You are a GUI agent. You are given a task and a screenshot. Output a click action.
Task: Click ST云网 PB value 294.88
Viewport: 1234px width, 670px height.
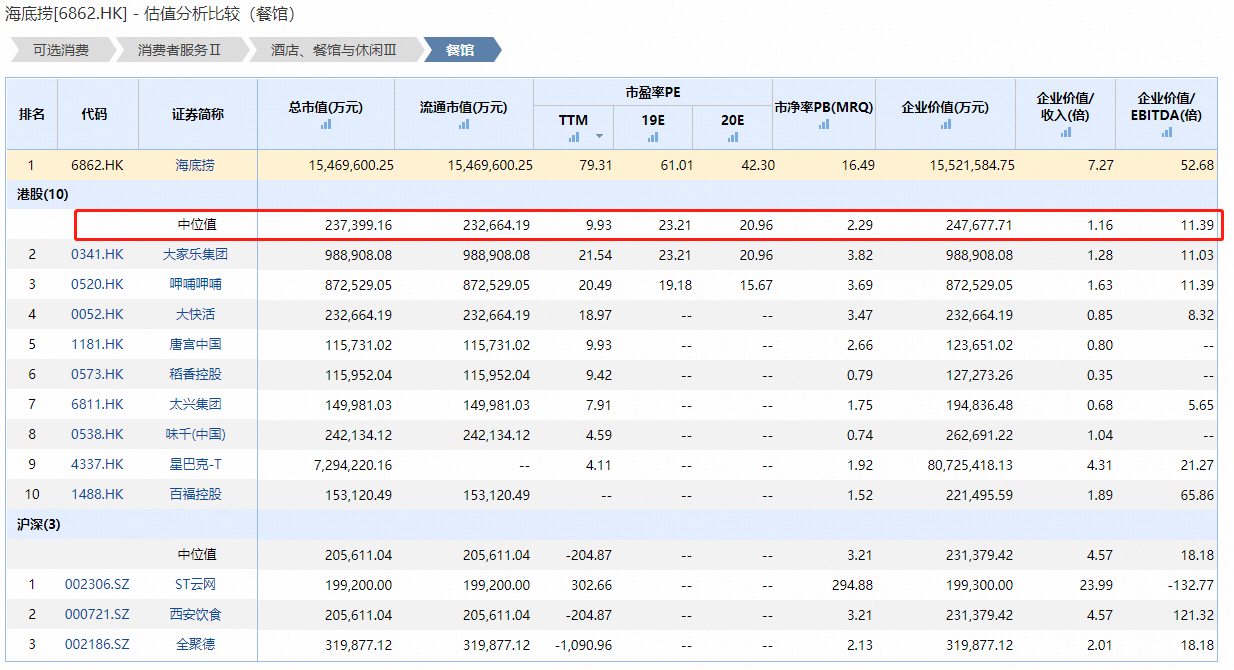click(853, 584)
